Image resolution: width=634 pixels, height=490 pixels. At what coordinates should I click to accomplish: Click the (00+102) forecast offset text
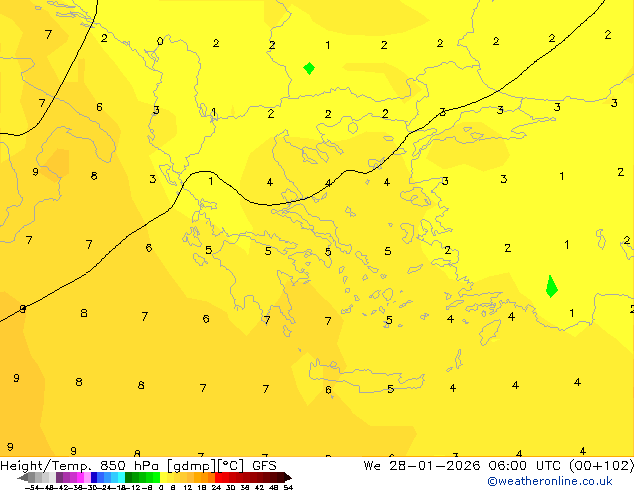[601, 466]
